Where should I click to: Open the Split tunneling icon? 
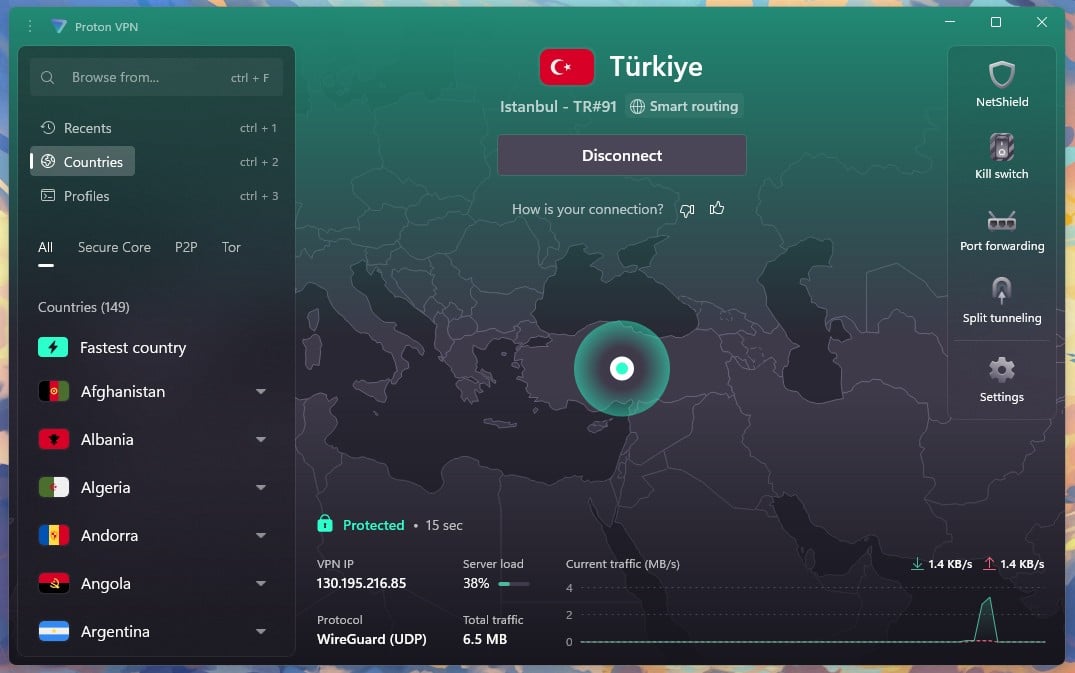click(x=1002, y=291)
